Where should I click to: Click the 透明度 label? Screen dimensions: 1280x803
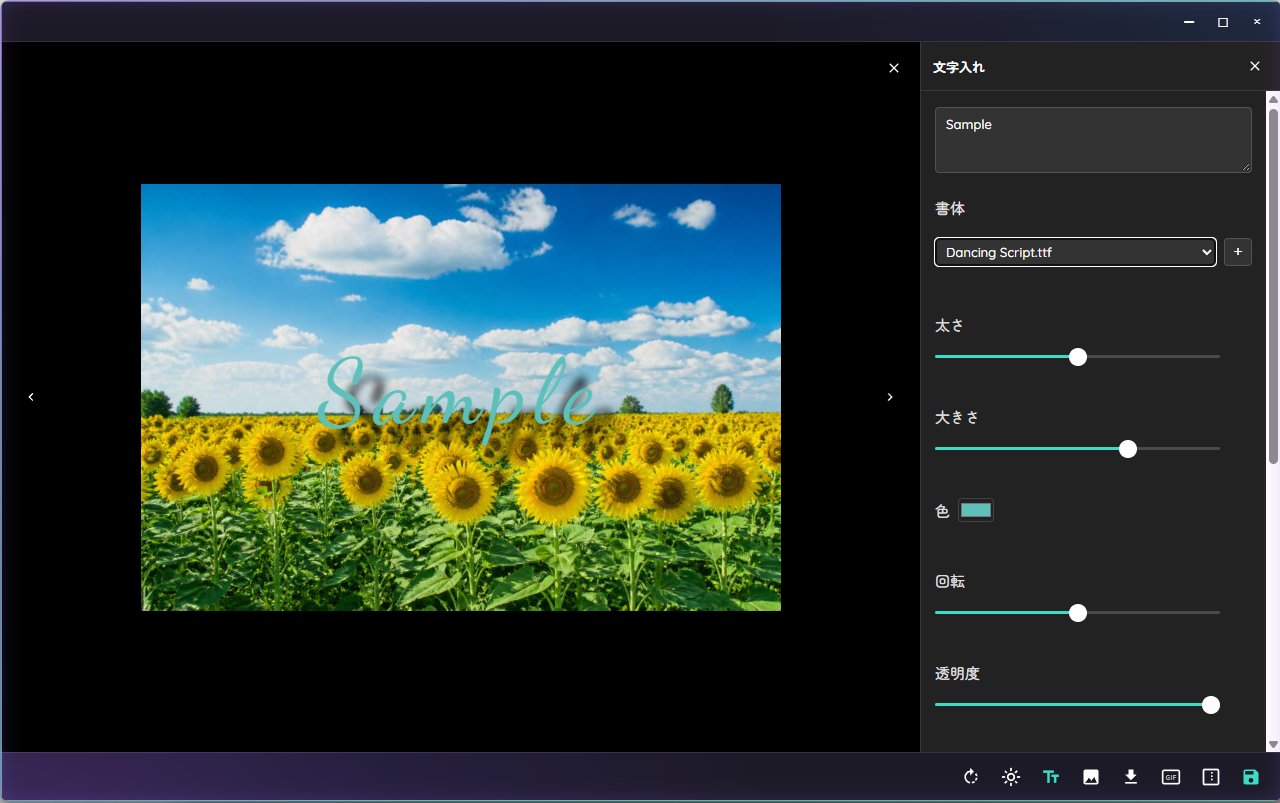click(x=957, y=674)
